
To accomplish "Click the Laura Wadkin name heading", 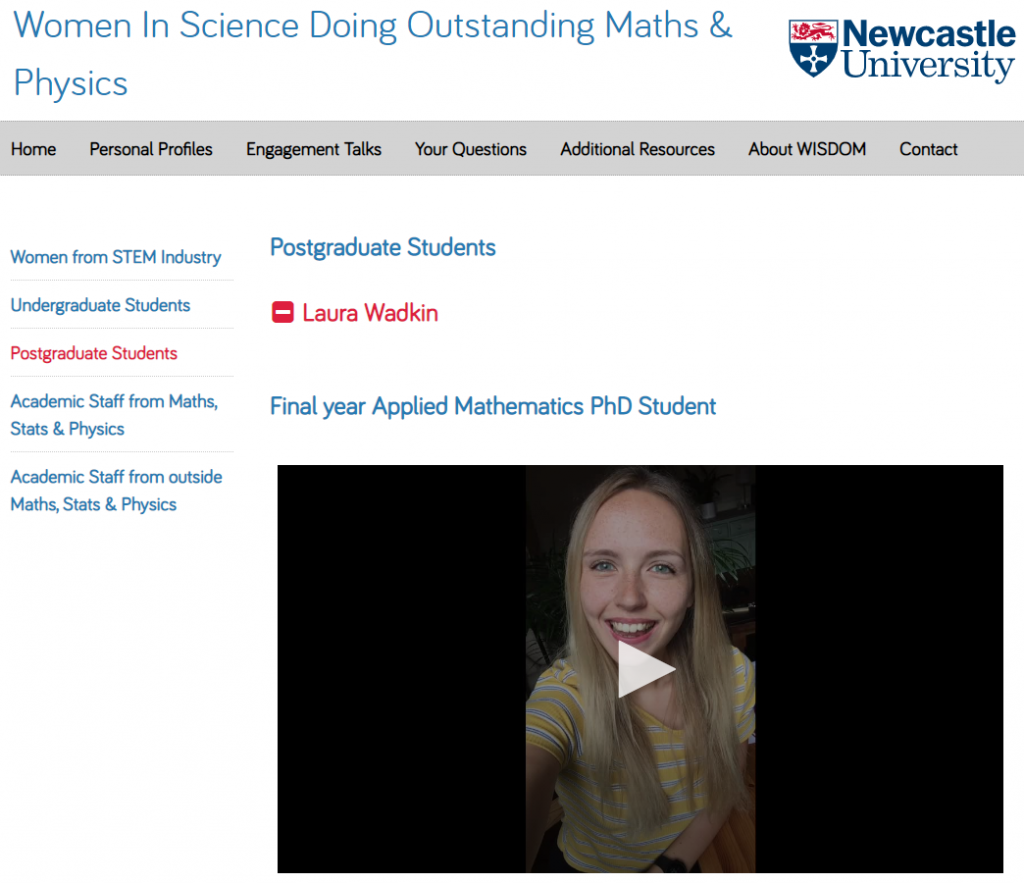I will click(x=370, y=313).
